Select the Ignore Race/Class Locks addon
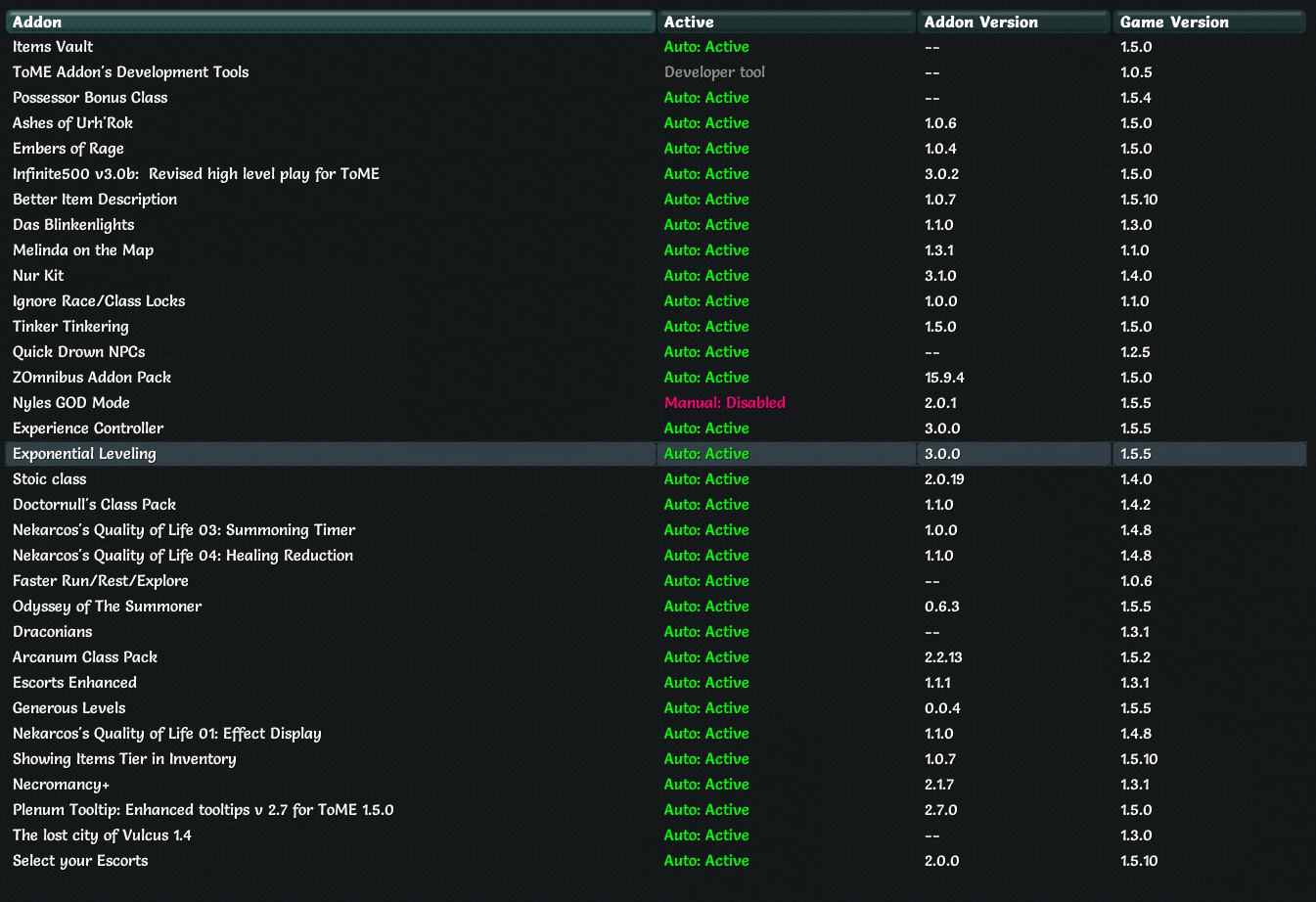1316x902 pixels. point(99,301)
